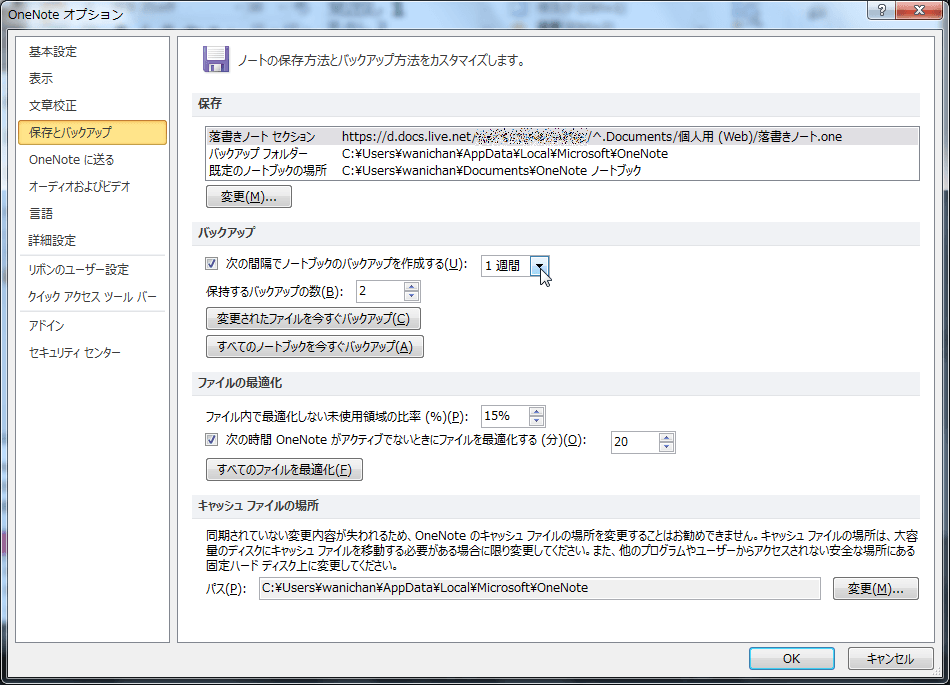Open the backup interval dropdown showing 1 週間
This screenshot has width=950, height=685.
(539, 265)
